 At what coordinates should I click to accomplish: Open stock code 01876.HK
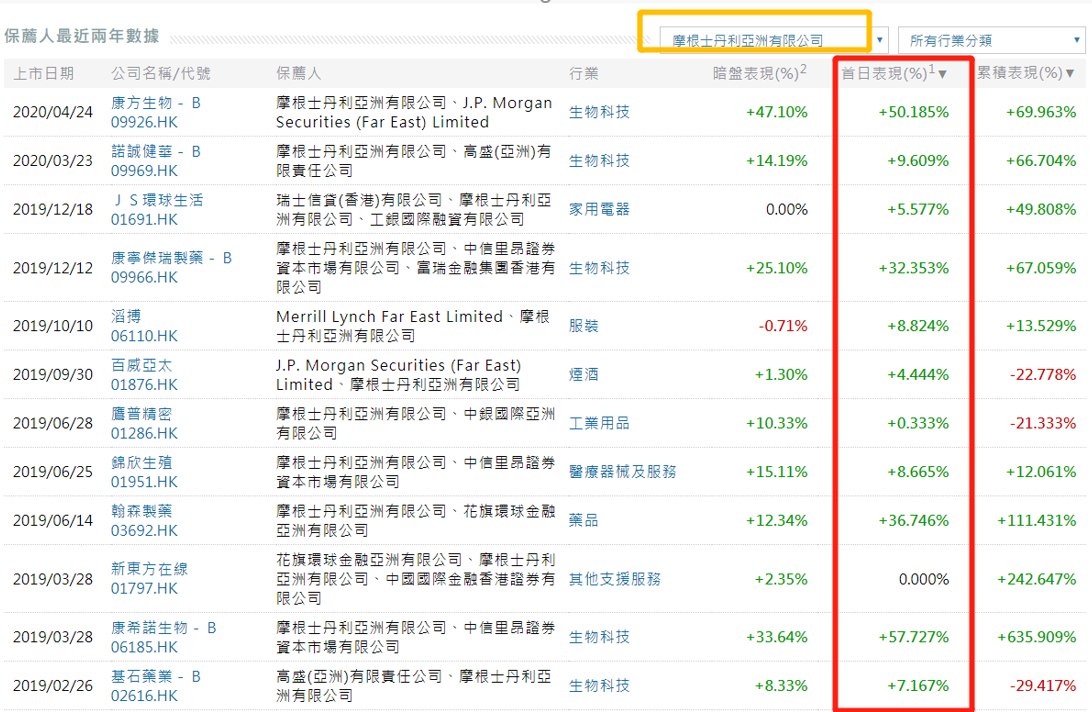coord(144,385)
